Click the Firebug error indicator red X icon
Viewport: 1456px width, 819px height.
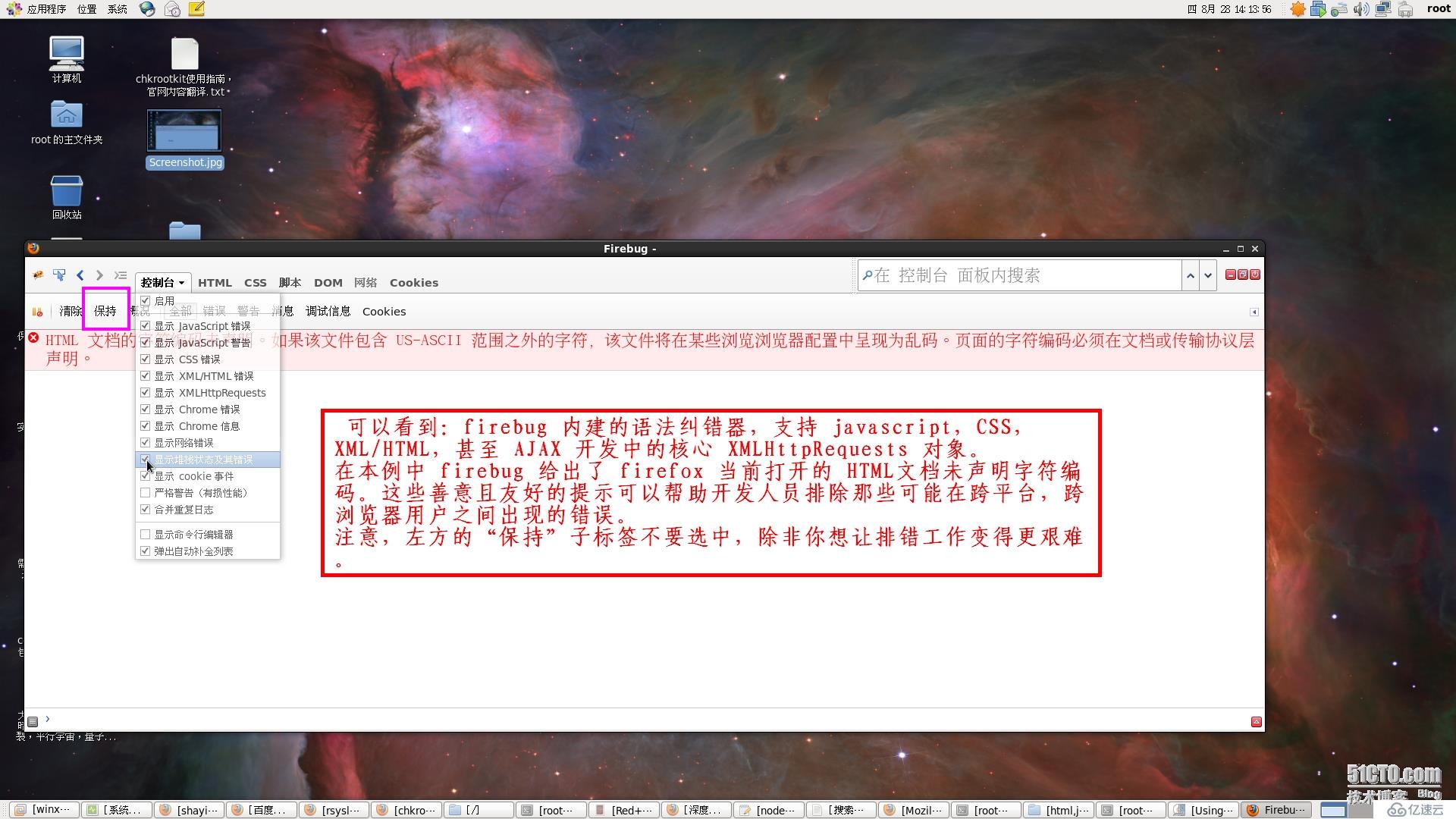pos(33,340)
